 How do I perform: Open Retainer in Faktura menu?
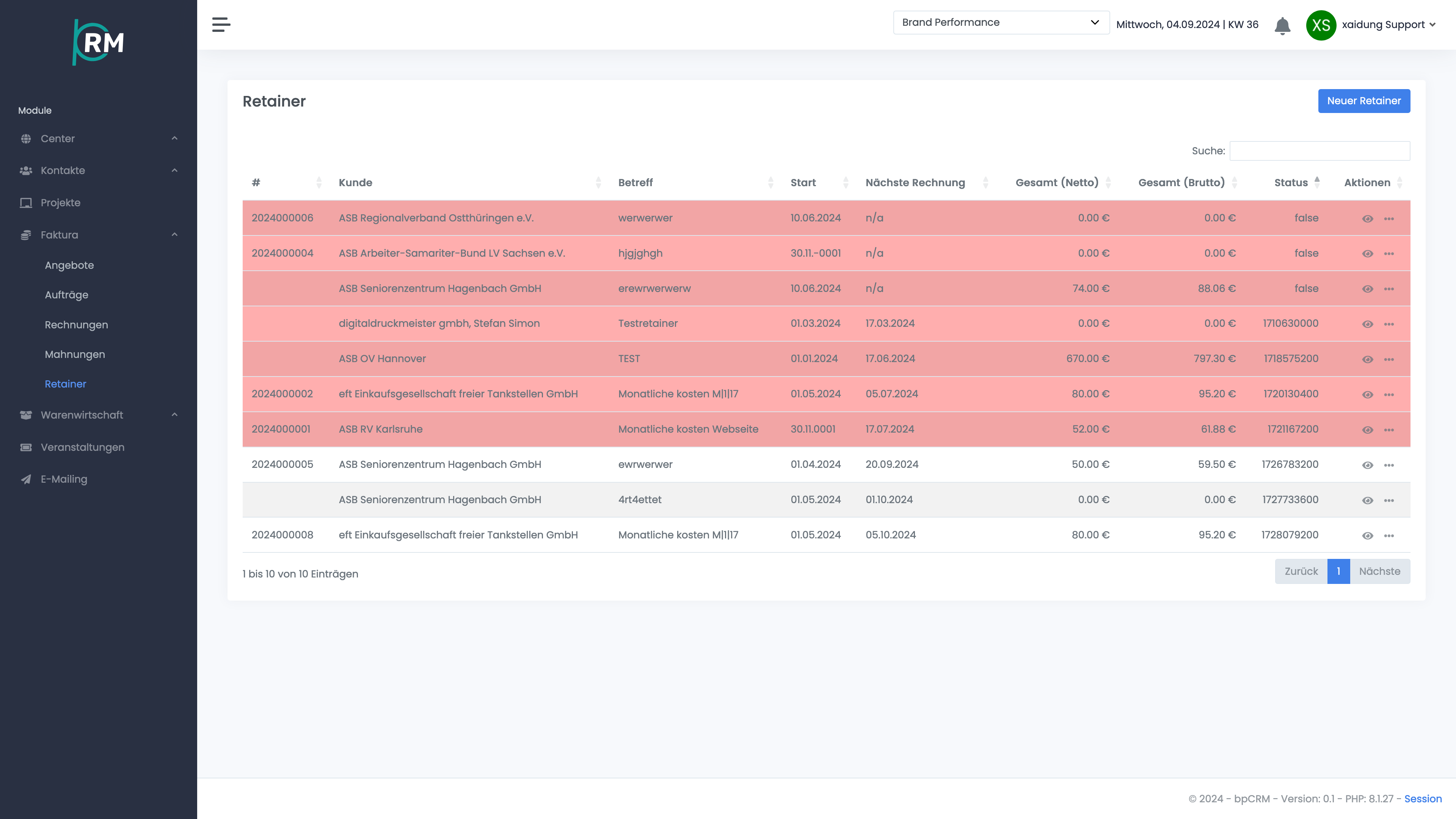[65, 384]
